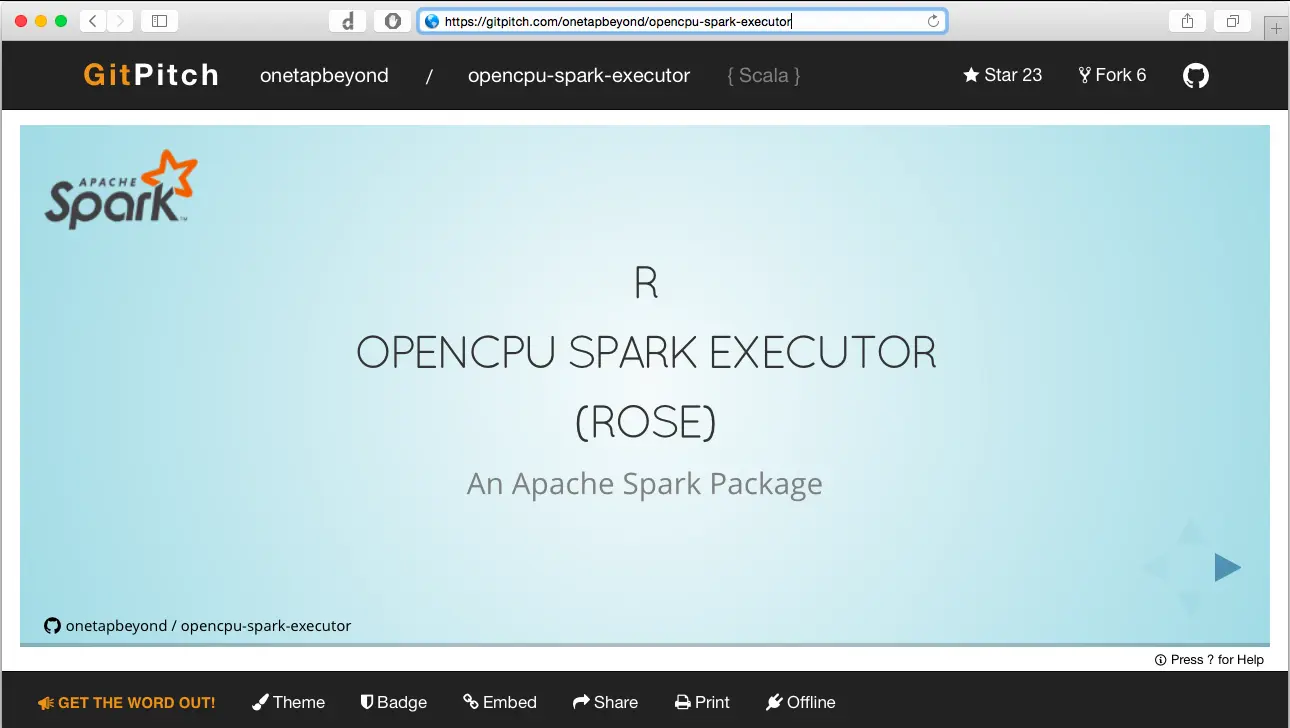Click the Apache Spark logo on the slide
The image size is (1290, 728).
119,190
